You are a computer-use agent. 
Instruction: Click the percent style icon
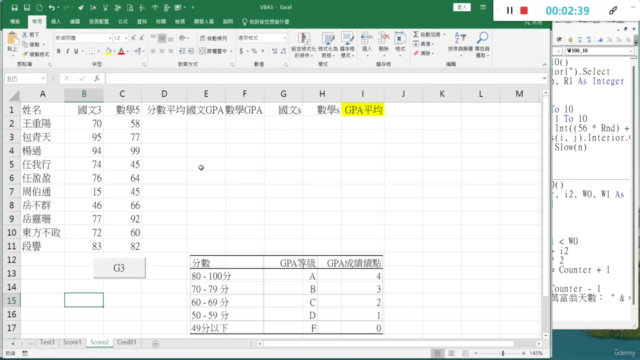[x=254, y=51]
